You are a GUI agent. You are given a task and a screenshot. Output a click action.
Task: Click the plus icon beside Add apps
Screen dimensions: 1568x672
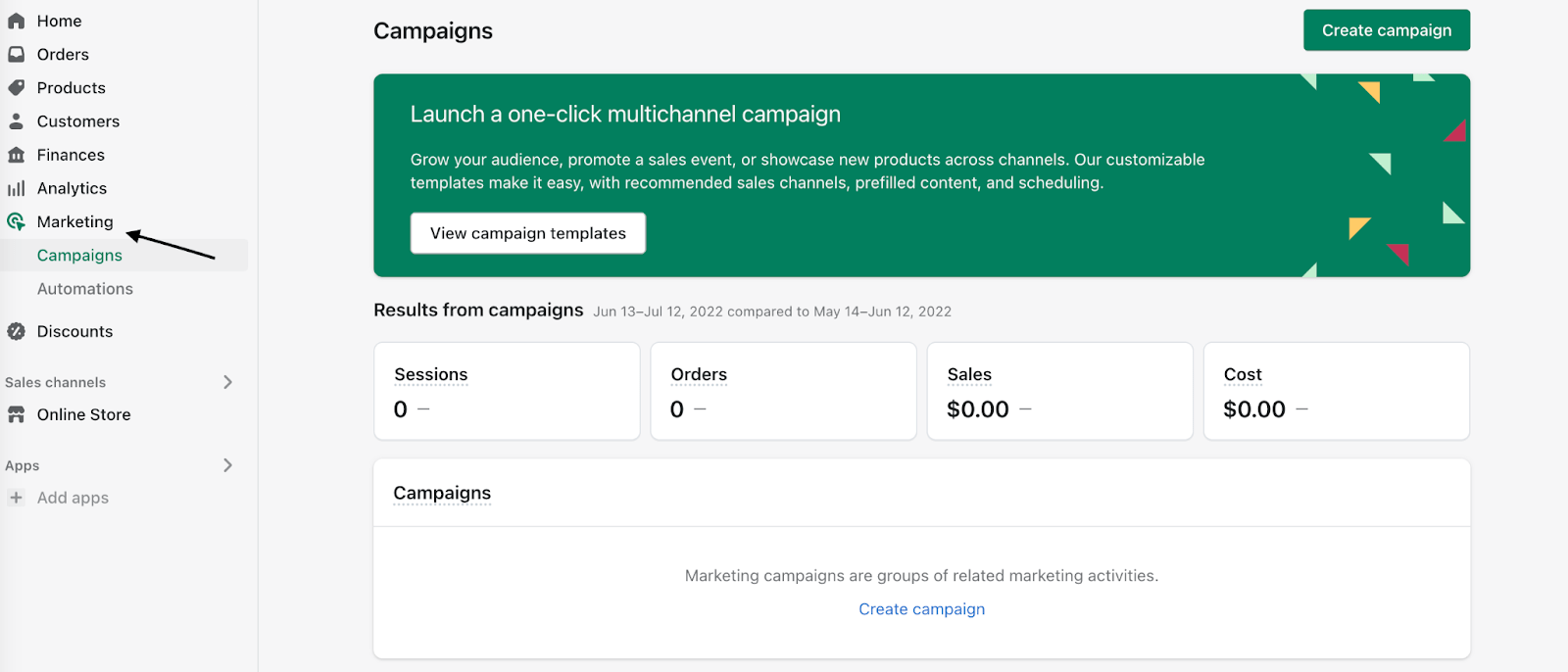(16, 498)
